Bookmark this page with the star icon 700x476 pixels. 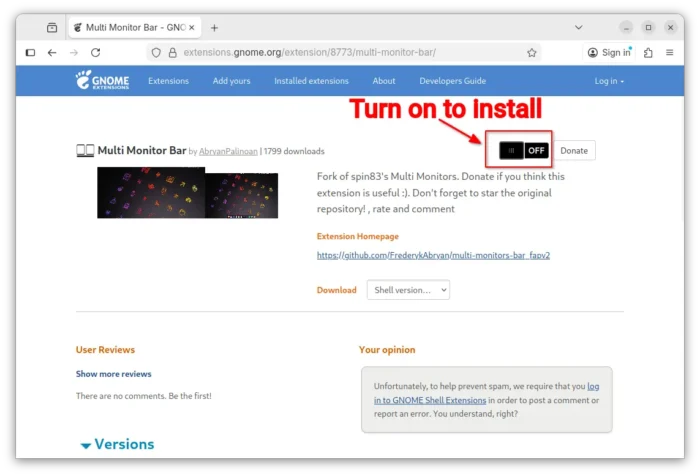point(532,52)
